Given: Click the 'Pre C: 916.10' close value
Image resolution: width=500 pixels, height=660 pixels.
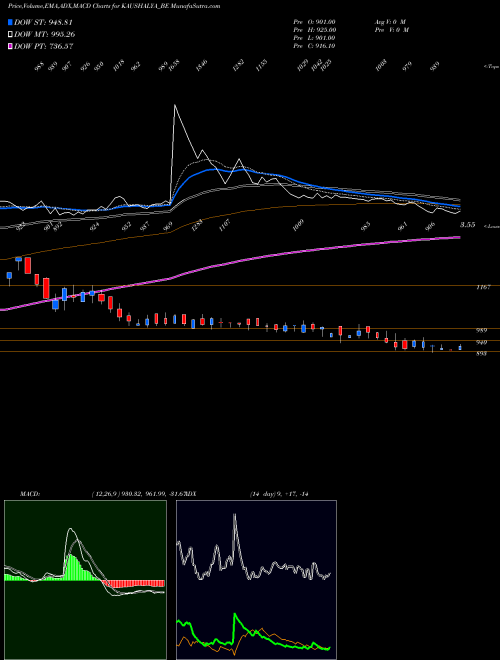Looking at the screenshot, I should pos(314,46).
